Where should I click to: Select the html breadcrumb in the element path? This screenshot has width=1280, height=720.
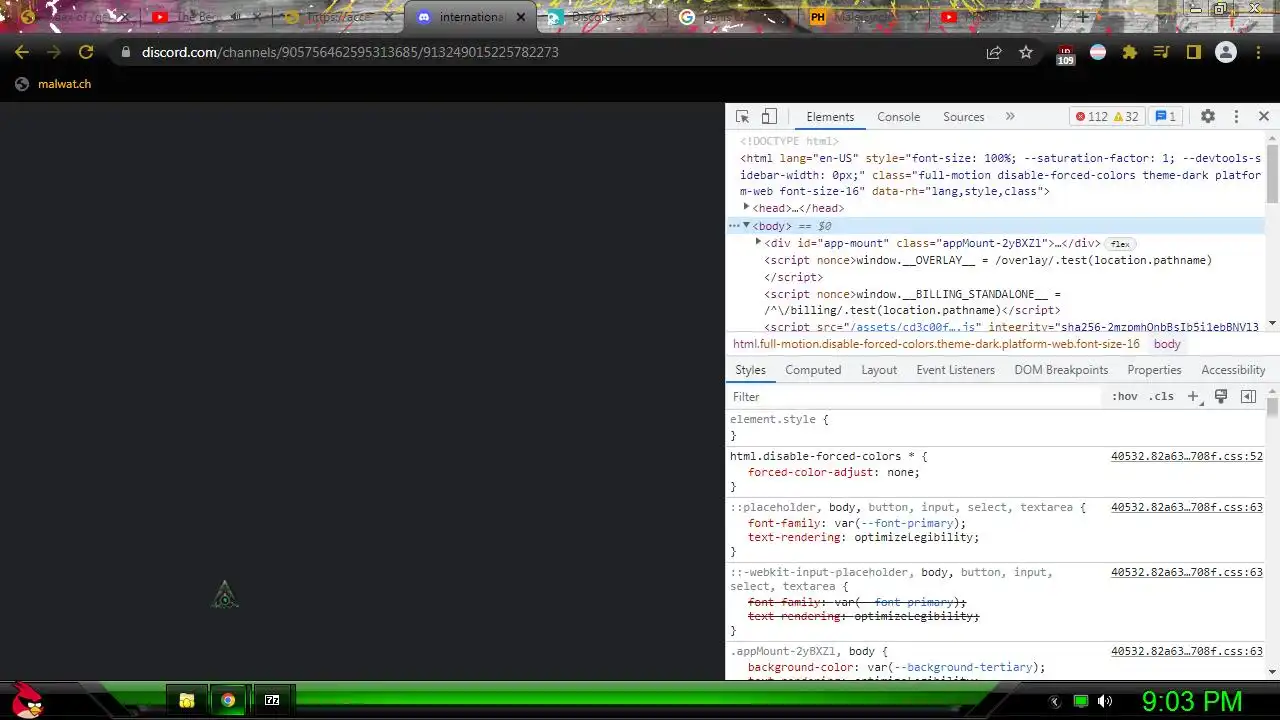click(x=936, y=344)
